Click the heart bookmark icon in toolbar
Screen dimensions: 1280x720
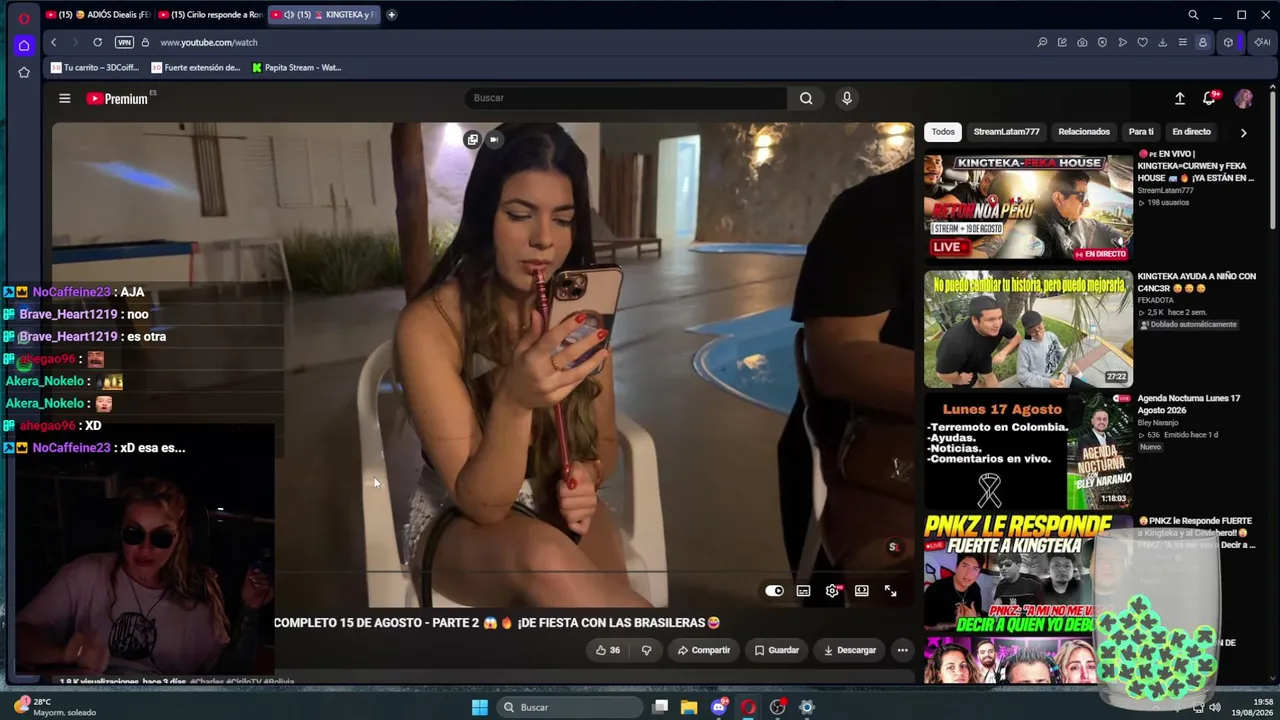[1142, 42]
